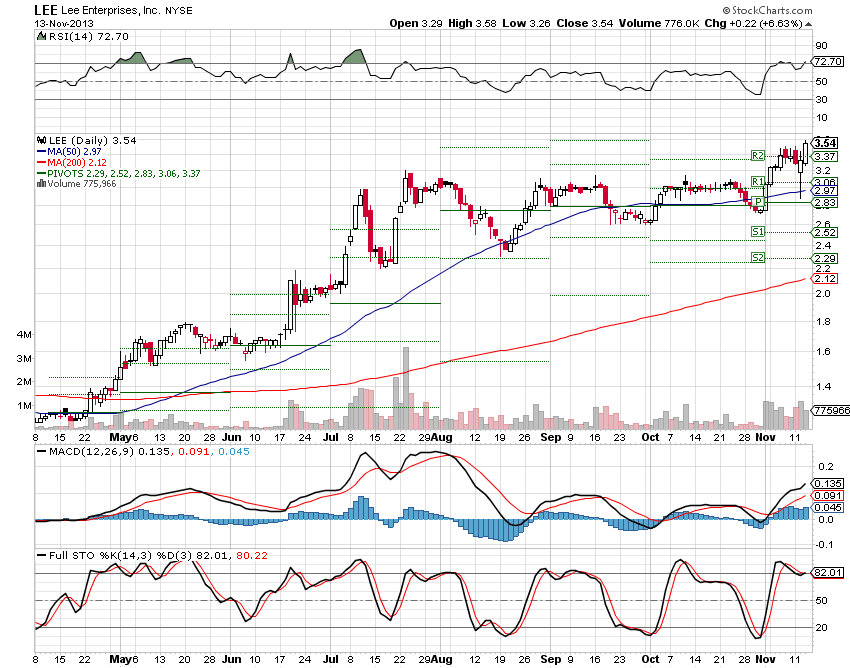The image size is (850, 668).
Task: Click the volume bars icon in legend
Action: point(41,184)
